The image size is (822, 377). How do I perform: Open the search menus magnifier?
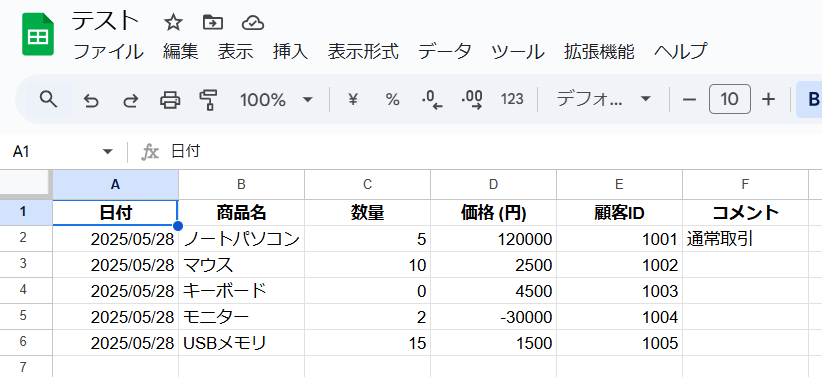[x=49, y=99]
